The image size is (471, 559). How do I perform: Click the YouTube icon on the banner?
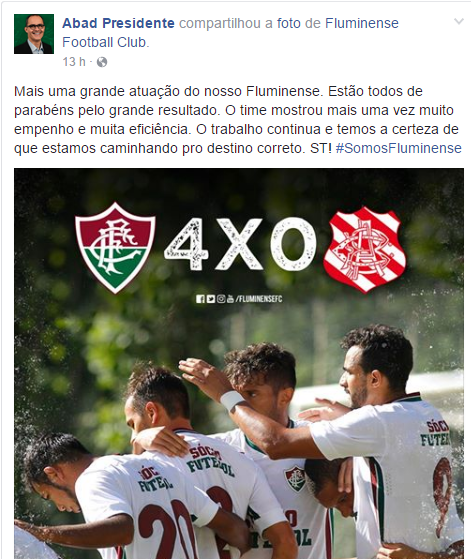tap(230, 299)
